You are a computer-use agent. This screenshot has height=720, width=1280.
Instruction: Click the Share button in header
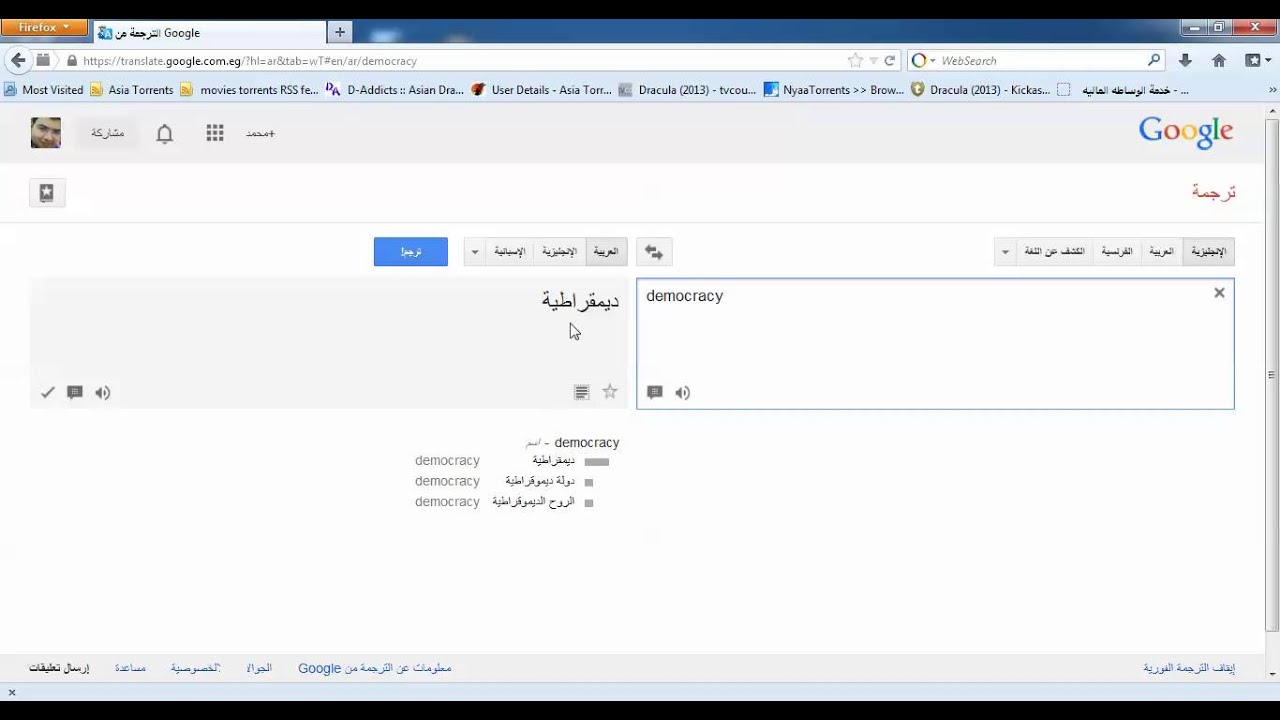point(108,133)
